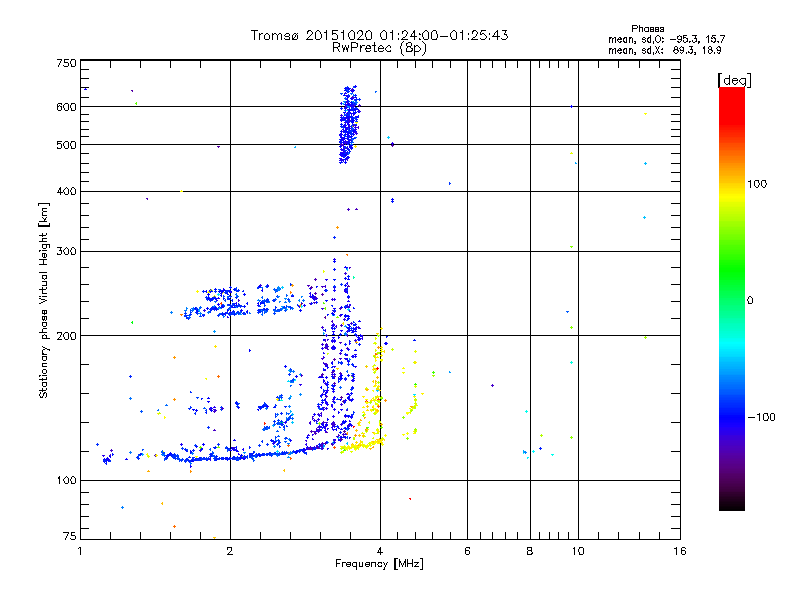Viewport: 800px width, 600px height.
Task: Select the 'mean, sd,O: -95.3, 15.7' line
Action: (666, 39)
